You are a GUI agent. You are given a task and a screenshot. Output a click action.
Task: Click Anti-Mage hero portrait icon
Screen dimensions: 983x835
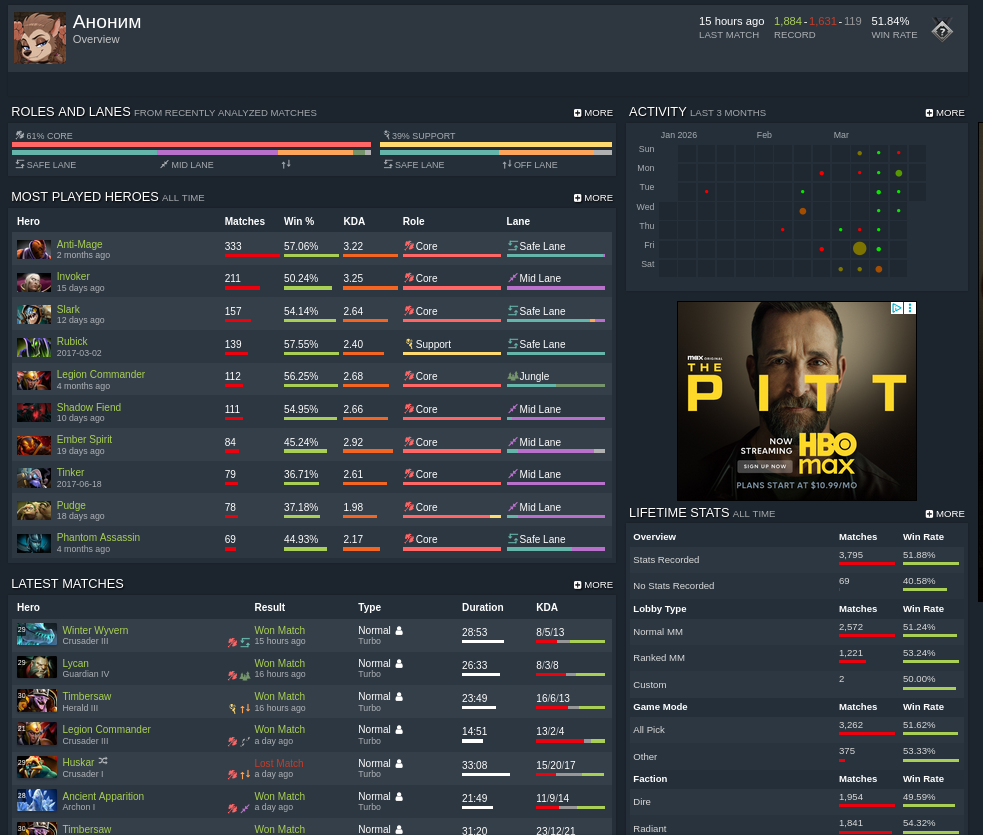point(34,249)
